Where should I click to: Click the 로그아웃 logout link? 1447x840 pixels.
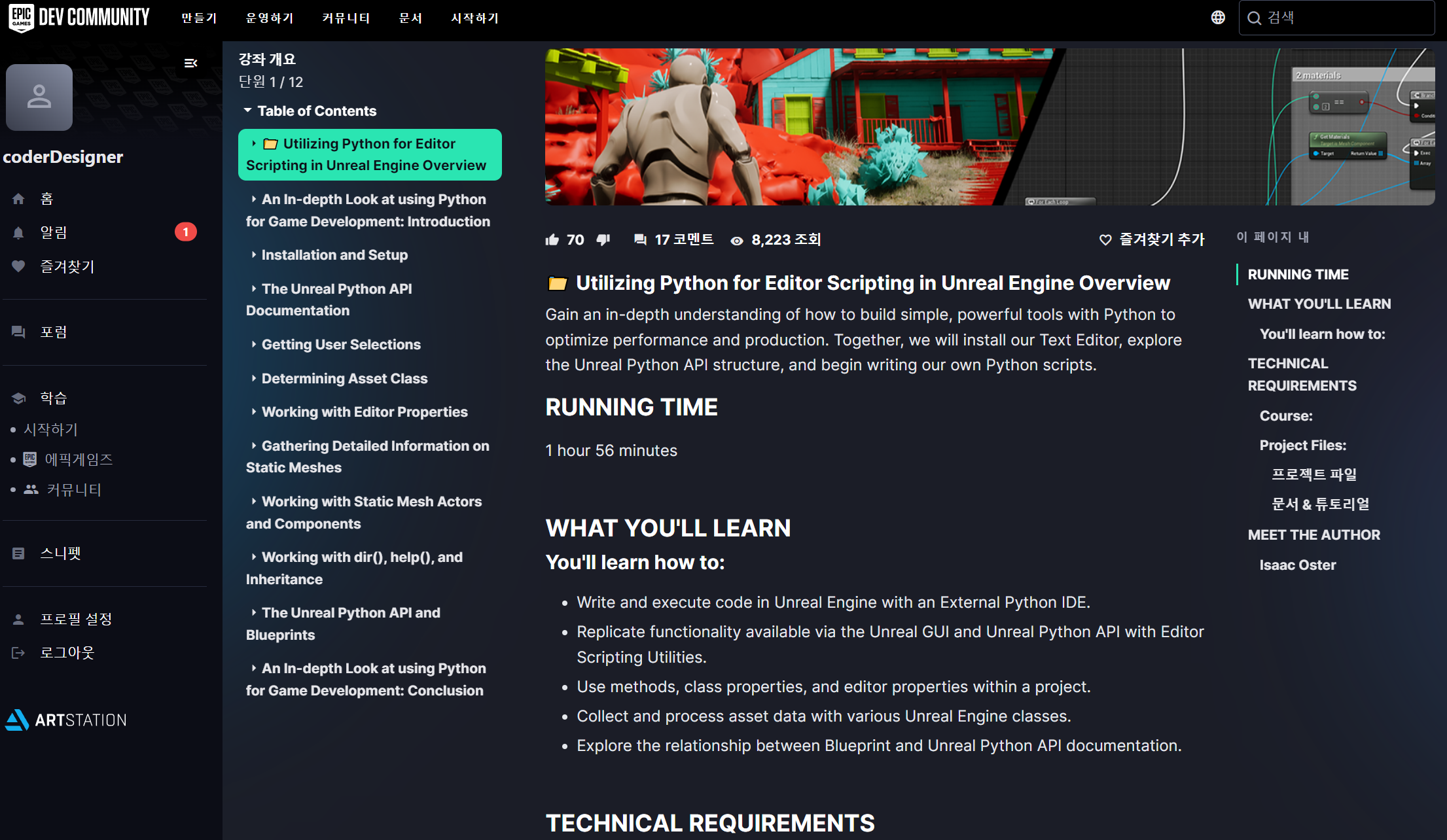point(67,652)
